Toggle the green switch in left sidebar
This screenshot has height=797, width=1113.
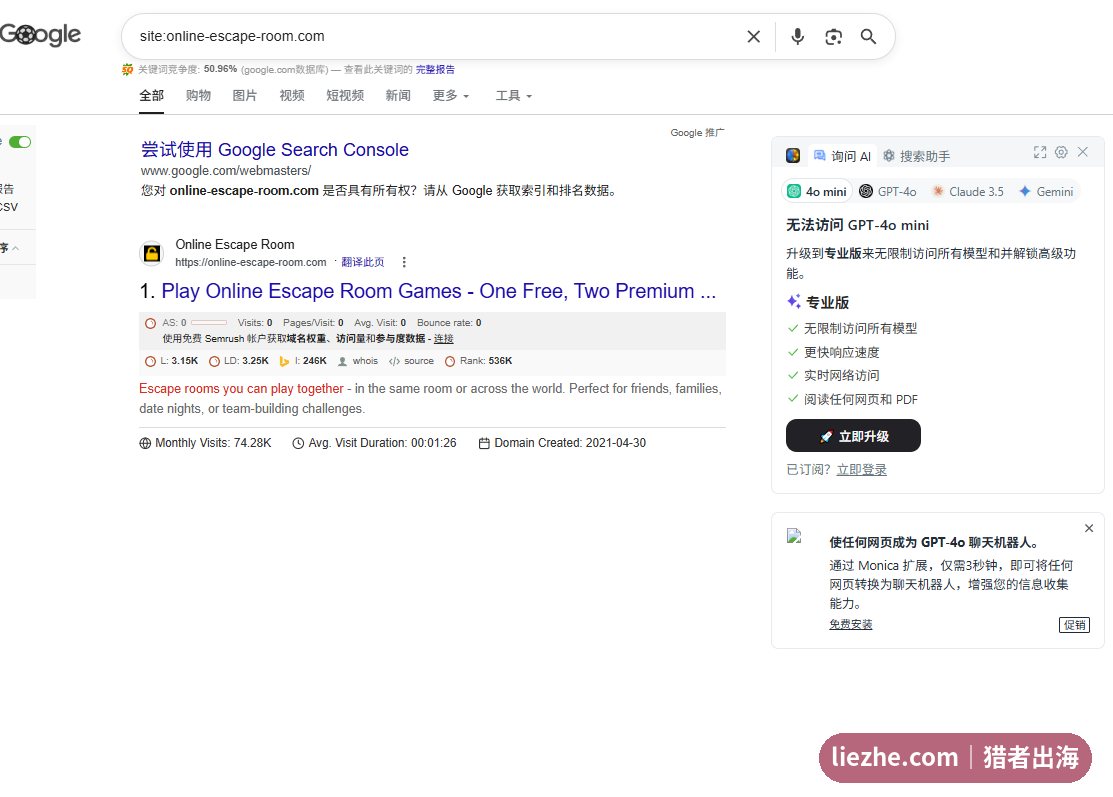(20, 142)
